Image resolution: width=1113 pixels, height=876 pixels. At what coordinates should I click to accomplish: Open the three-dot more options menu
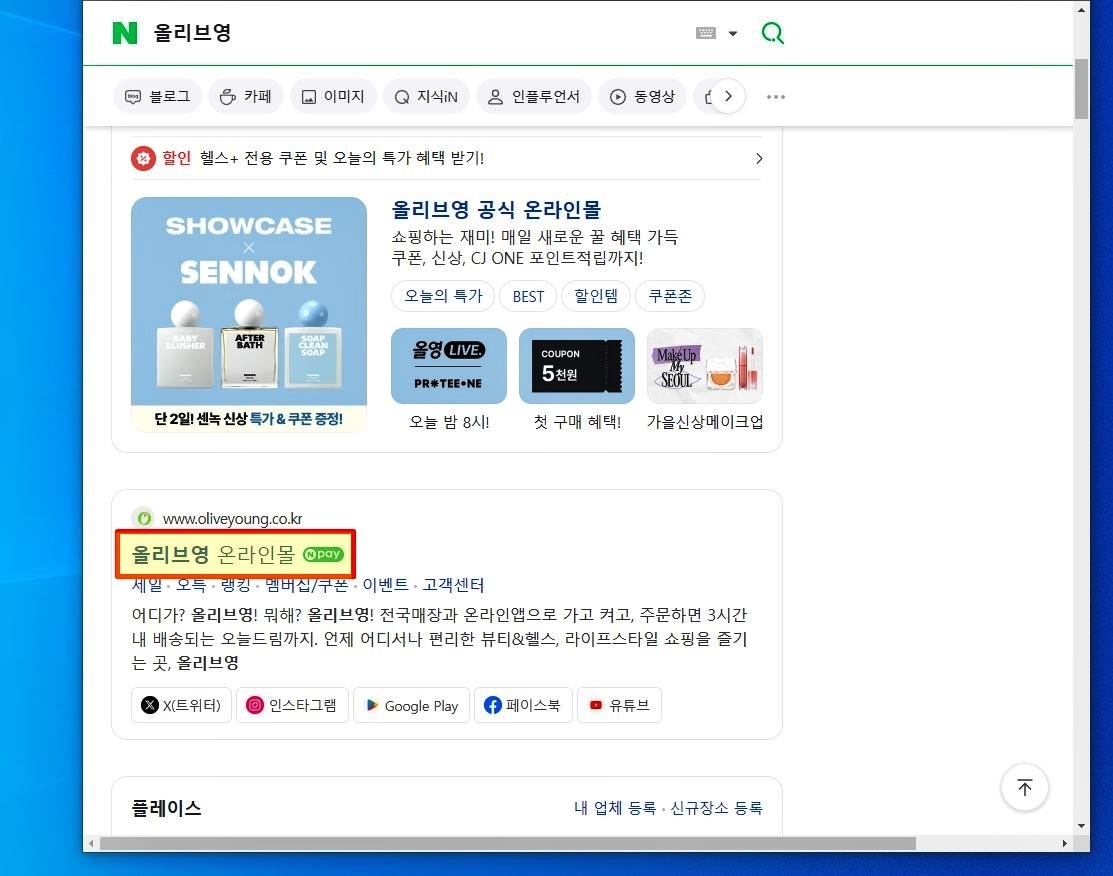tap(776, 97)
